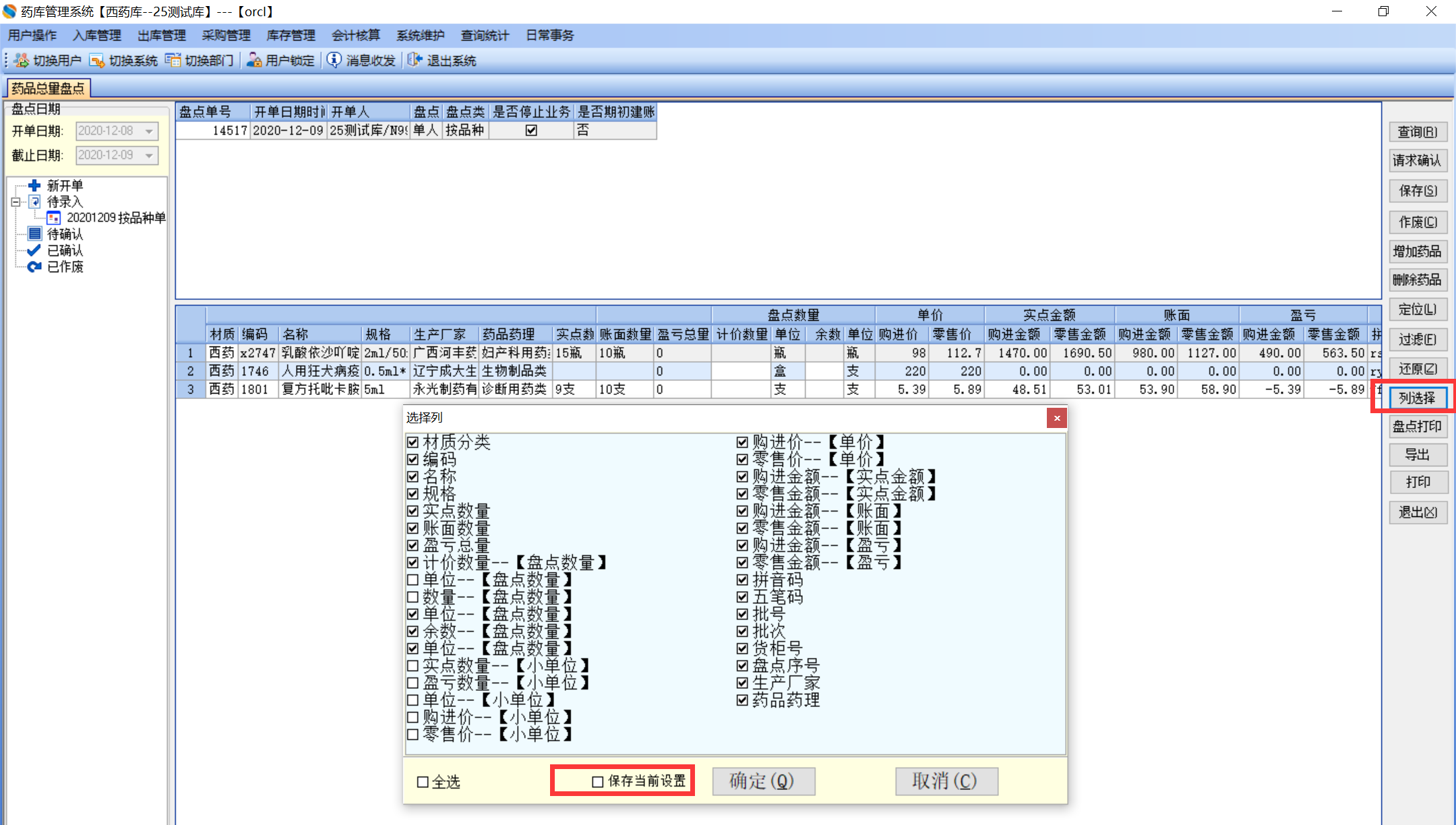
Task: Open the 查询统计 menu
Action: pos(485,36)
